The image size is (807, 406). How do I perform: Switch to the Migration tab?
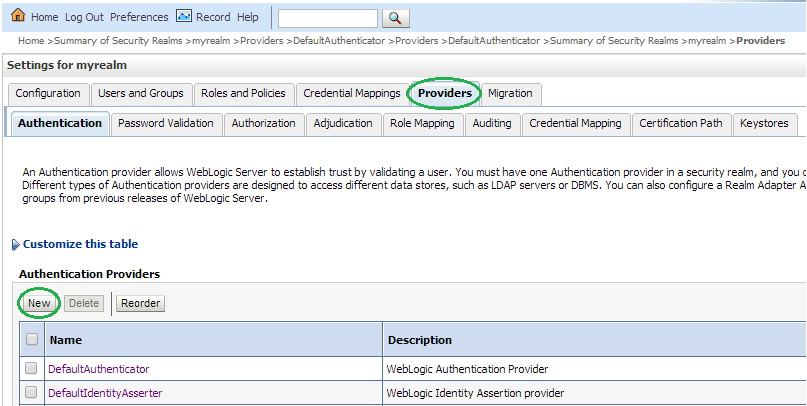(510, 94)
